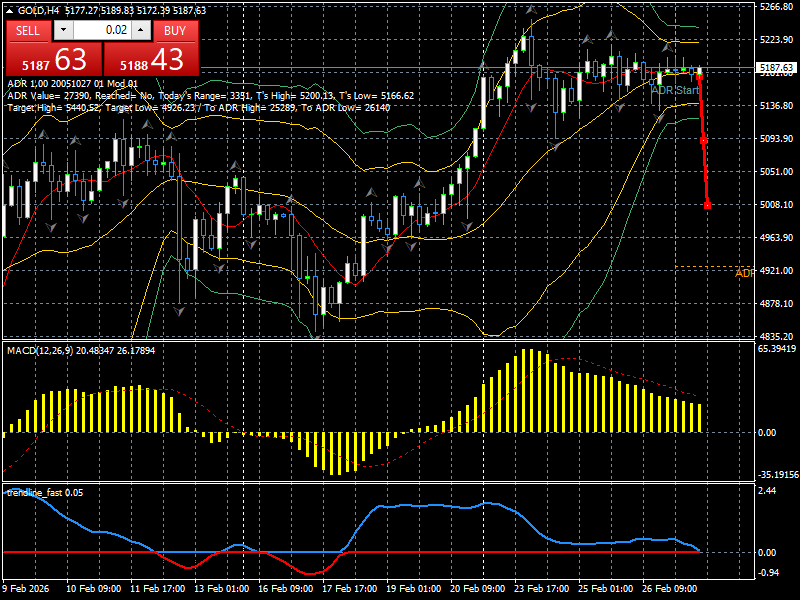Click the orange ADR level label
The height and width of the screenshot is (600, 800).
(x=744, y=273)
